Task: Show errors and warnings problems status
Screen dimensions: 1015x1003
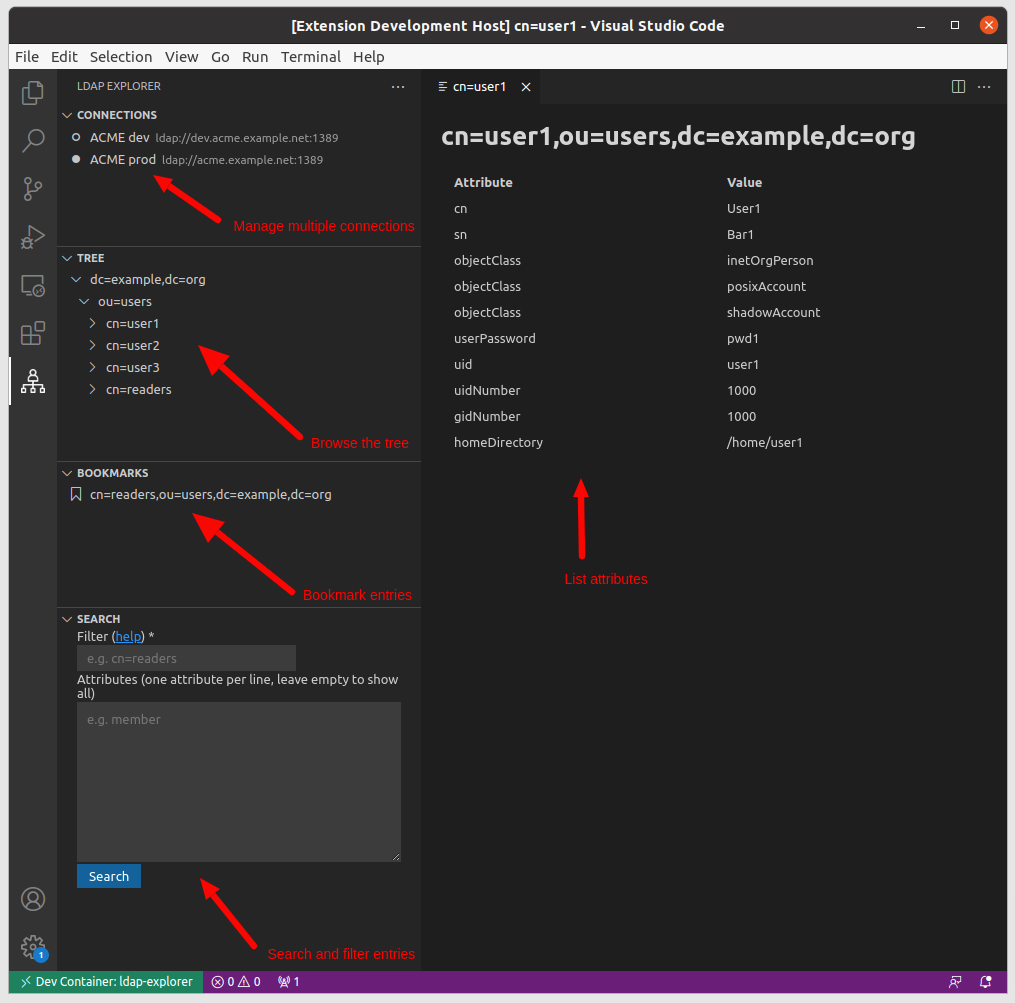Action: 236,982
